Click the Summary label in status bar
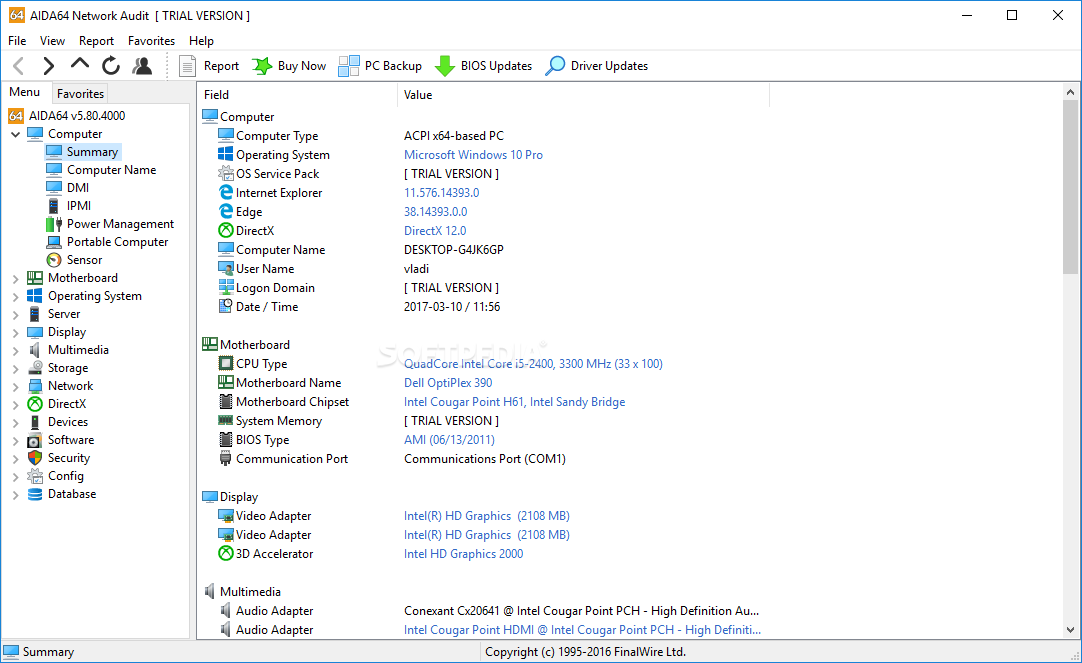 (48, 651)
